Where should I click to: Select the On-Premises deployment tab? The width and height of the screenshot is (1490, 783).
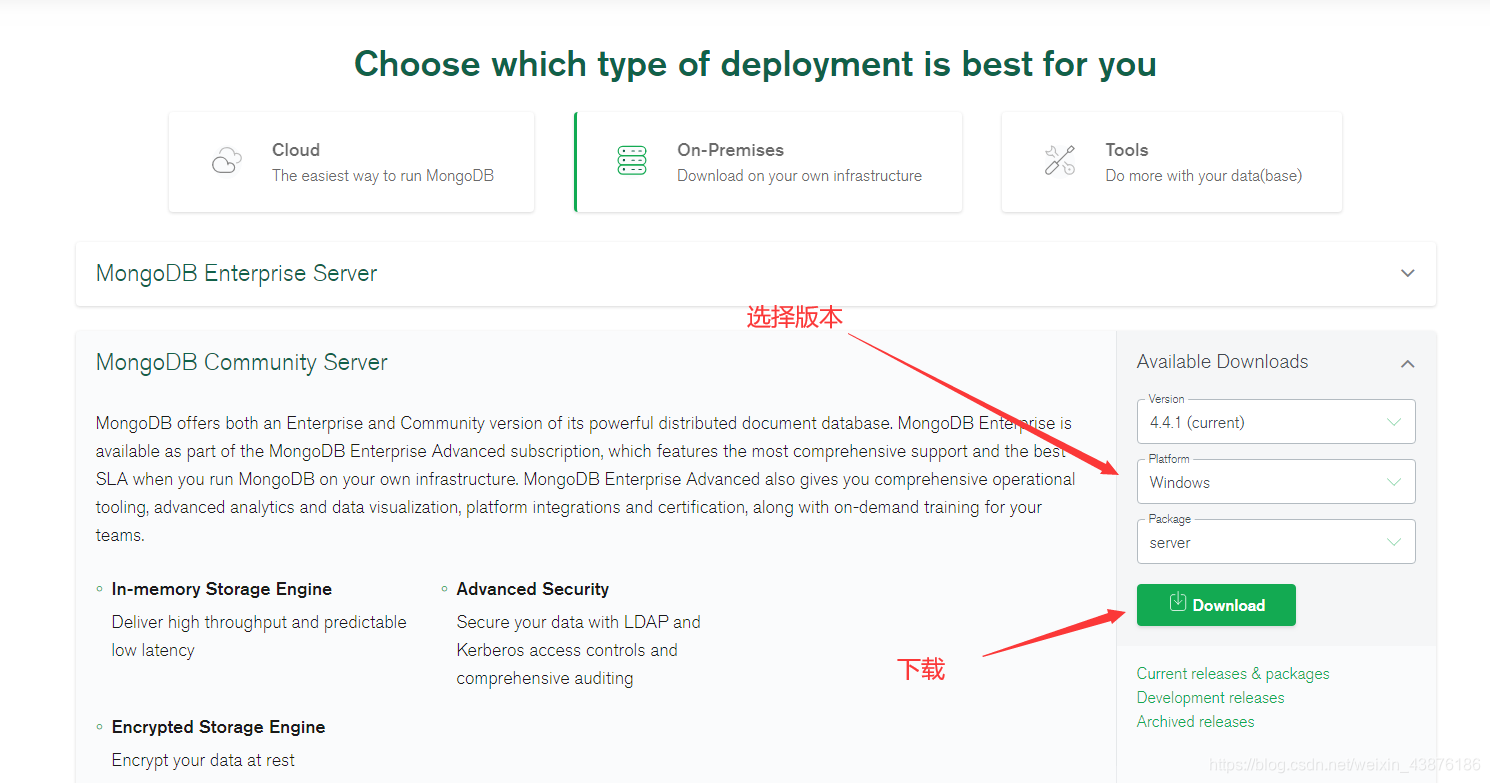click(x=768, y=162)
